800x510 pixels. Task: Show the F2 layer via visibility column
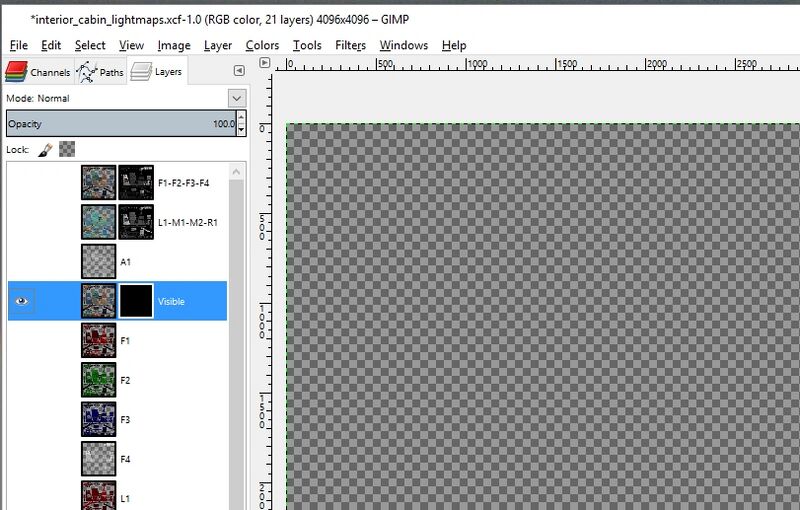[21, 380]
